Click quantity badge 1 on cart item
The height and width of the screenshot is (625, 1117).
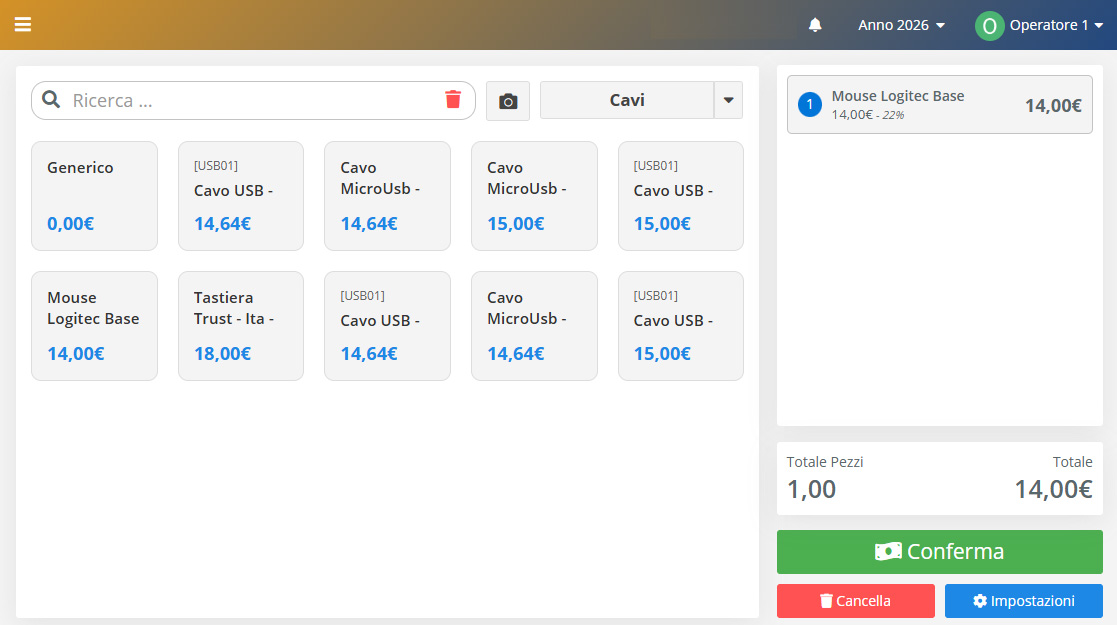click(809, 105)
